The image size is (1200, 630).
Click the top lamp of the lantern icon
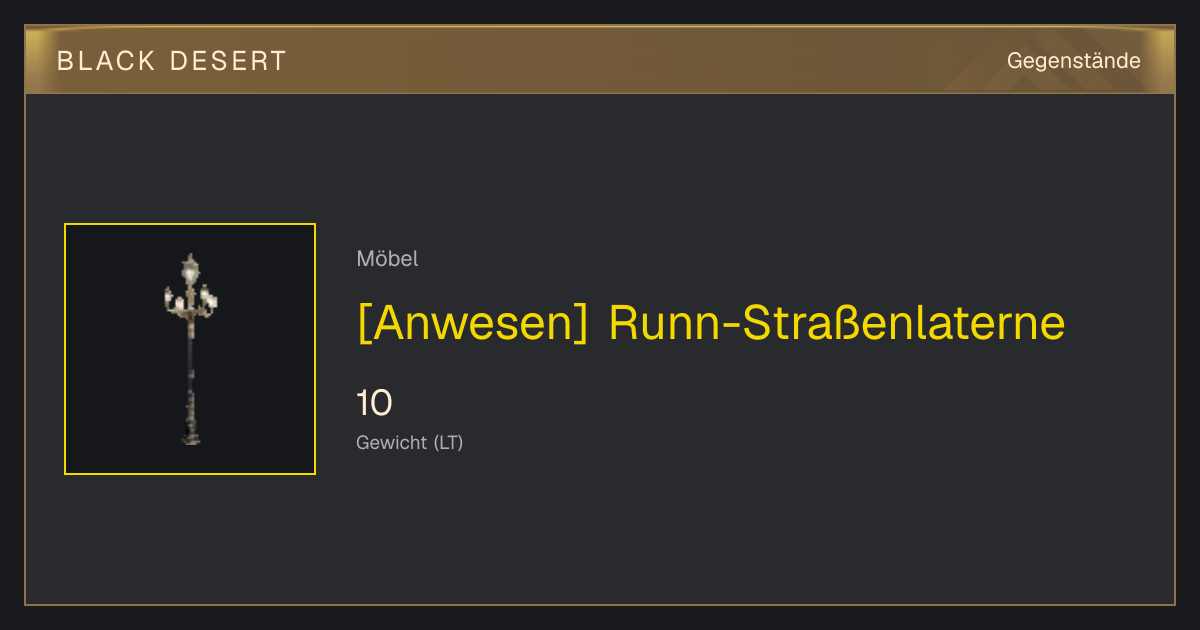[190, 268]
